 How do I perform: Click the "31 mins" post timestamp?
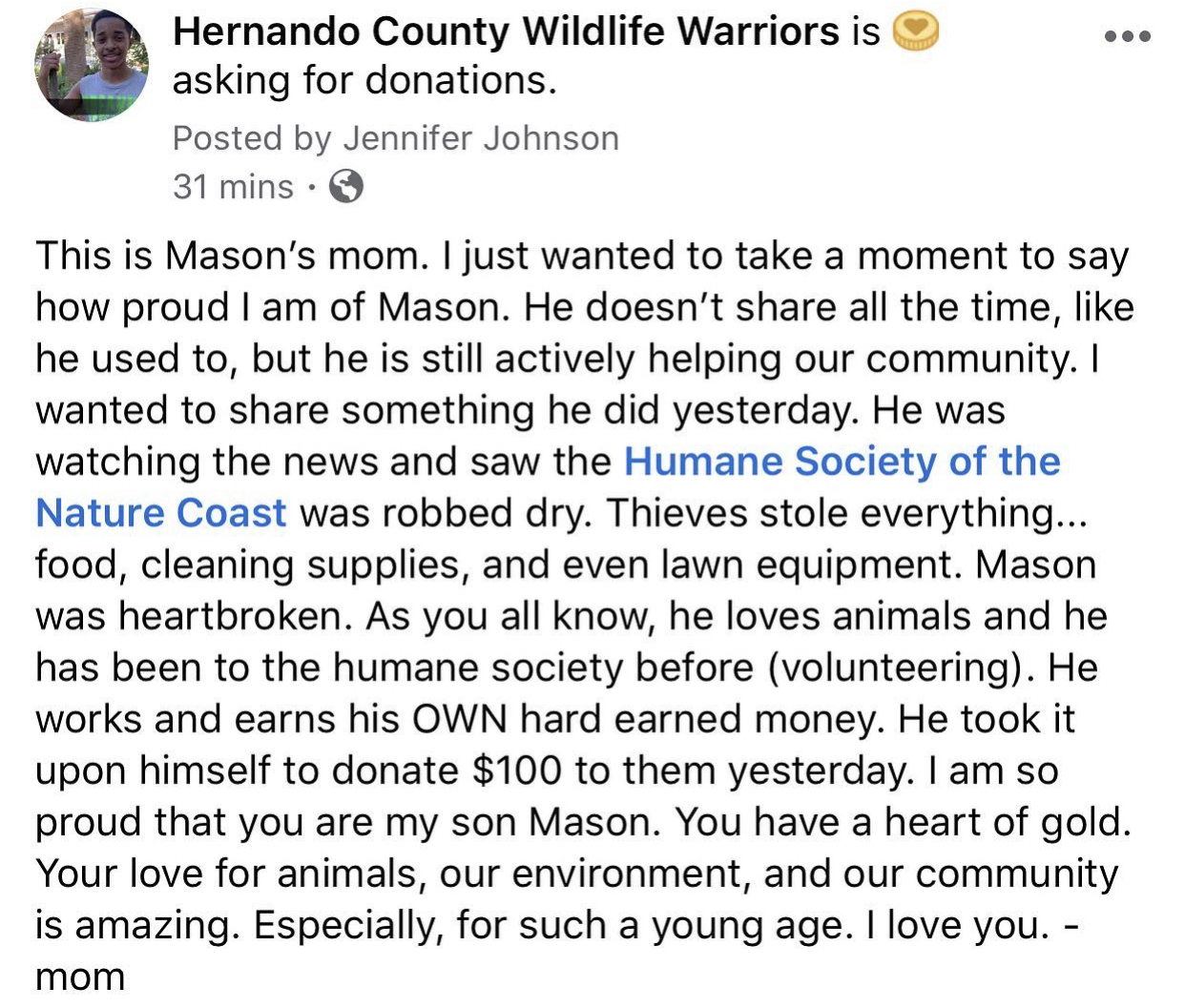click(x=233, y=186)
